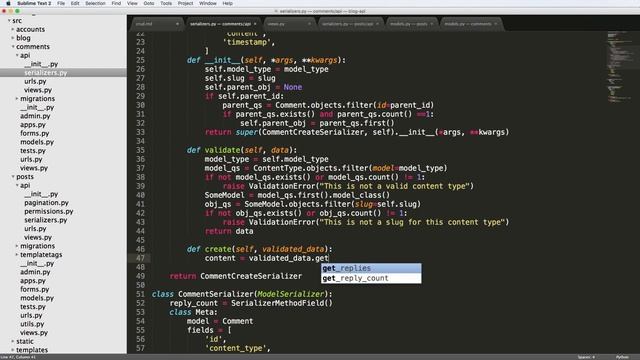Image resolution: width=640 pixels, height=360 pixels.
Task: Collapse the src root folder arrow
Action: coord(9,20)
